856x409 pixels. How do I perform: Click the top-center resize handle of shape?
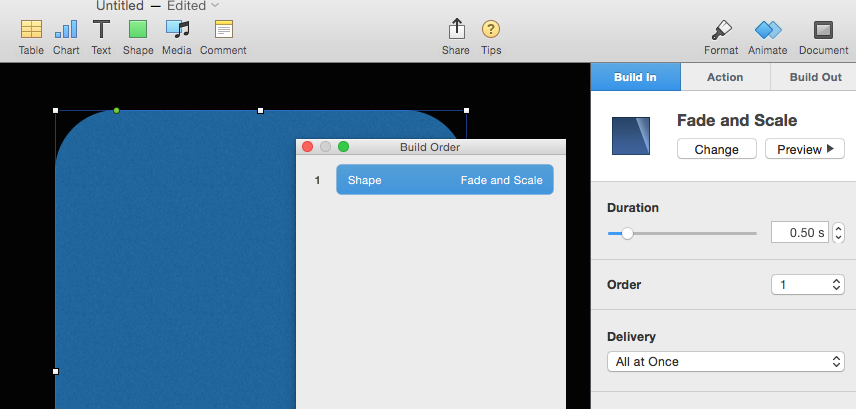(260, 110)
